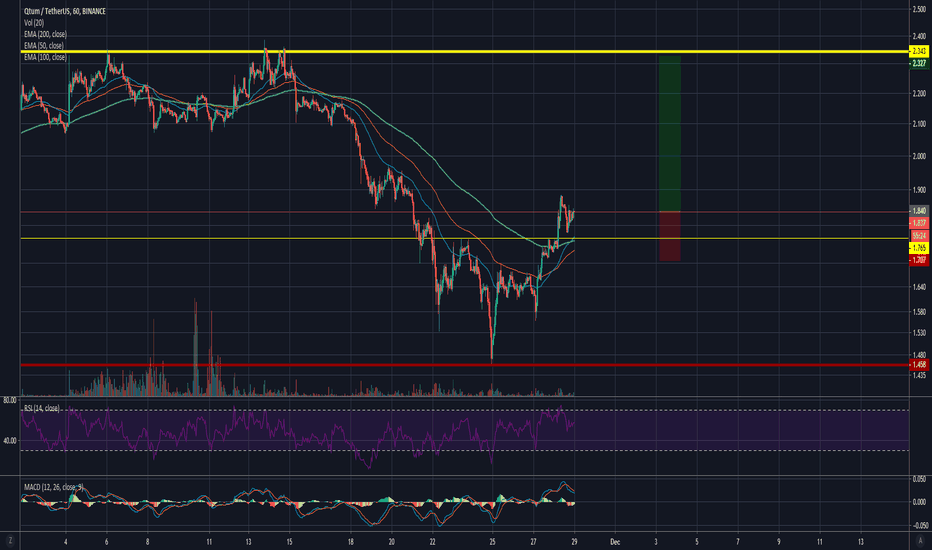The image size is (932, 550).
Task: Click the Z timezone icon at the chart corner
Action: click(10, 541)
